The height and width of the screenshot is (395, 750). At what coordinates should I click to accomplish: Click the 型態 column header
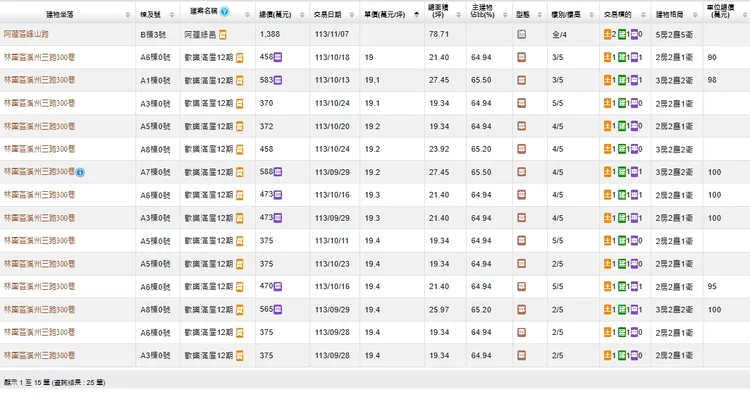(x=523, y=15)
